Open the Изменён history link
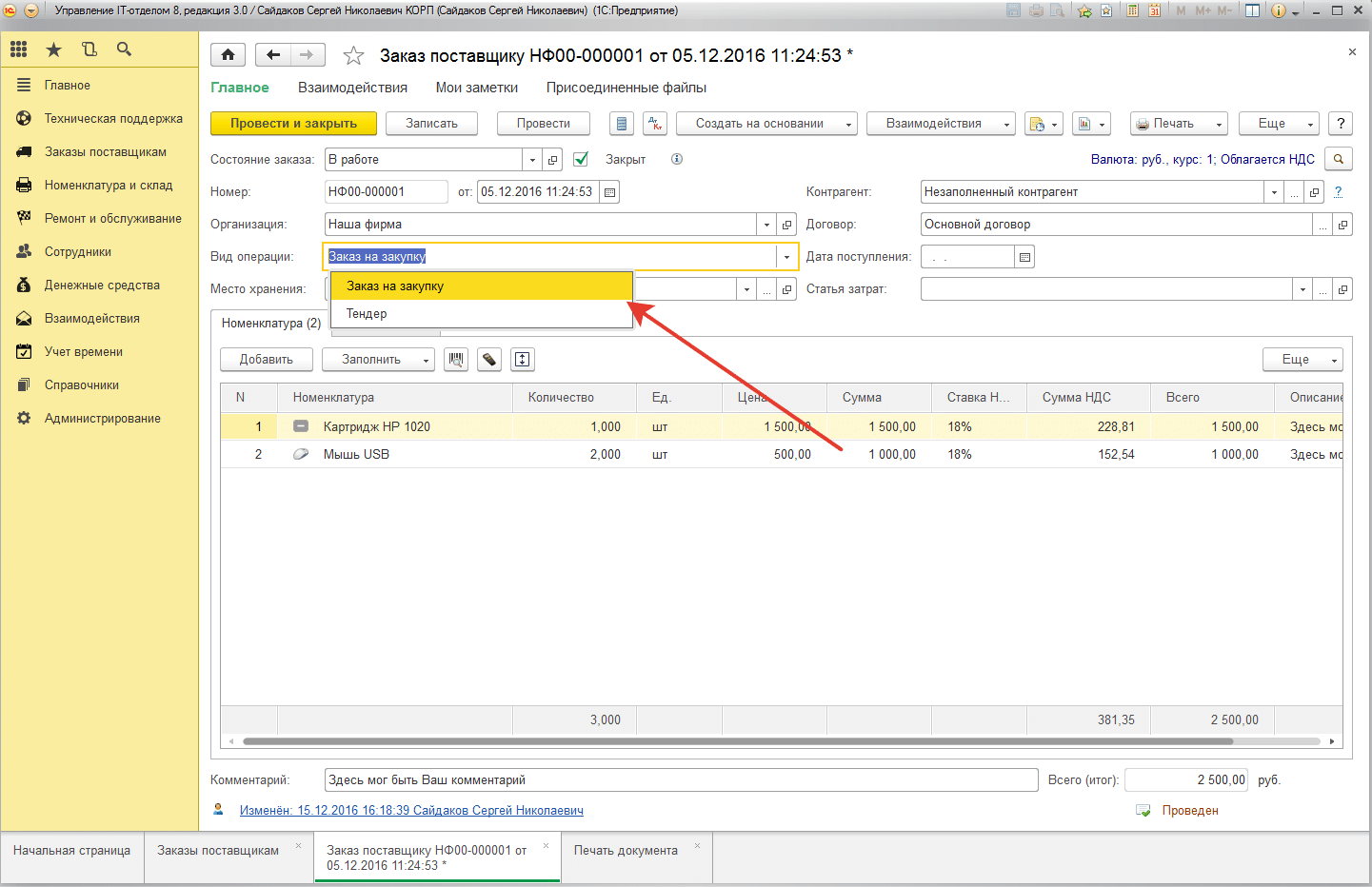 point(411,811)
